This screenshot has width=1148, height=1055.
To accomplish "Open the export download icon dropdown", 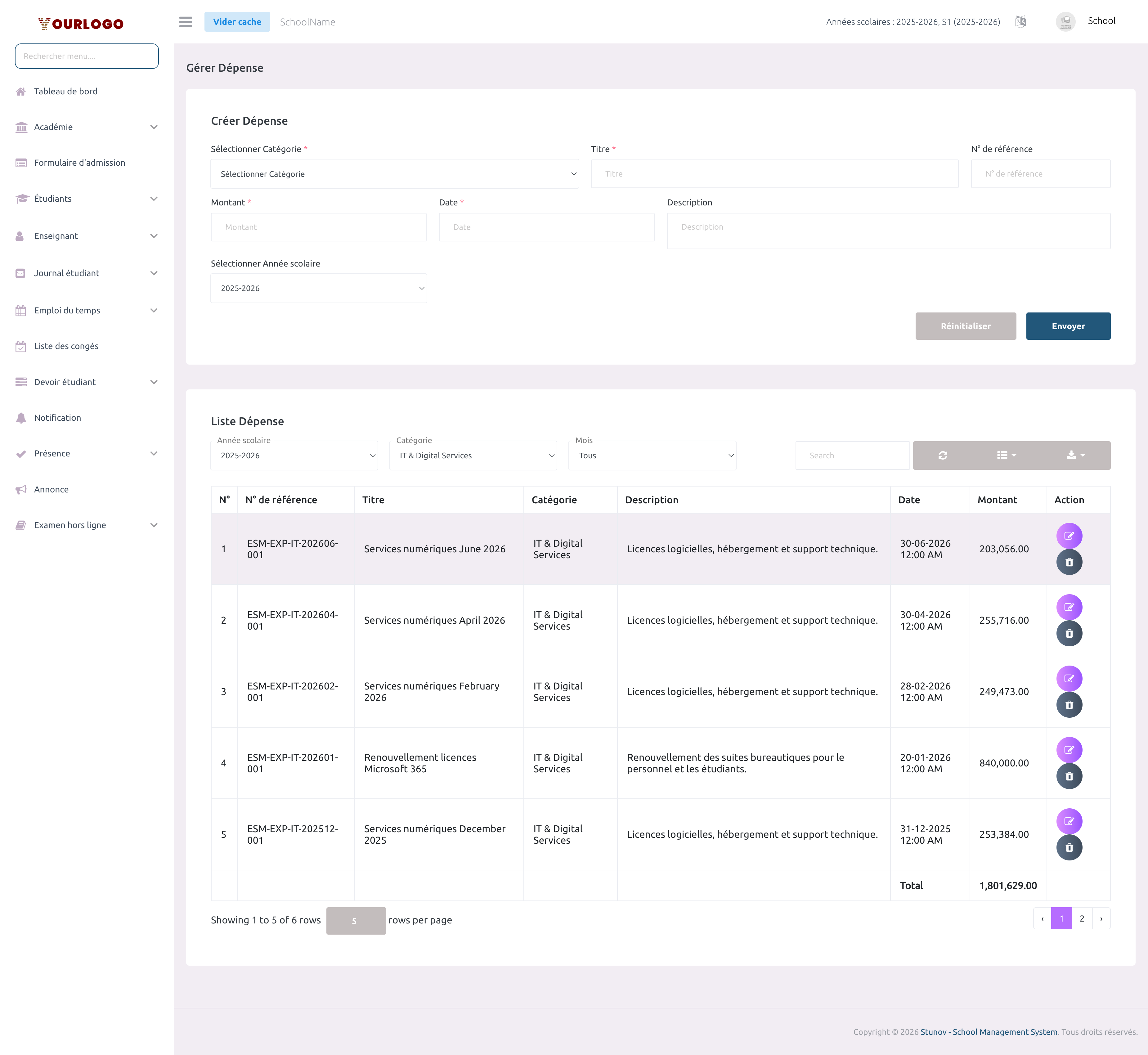I will click(x=1075, y=455).
